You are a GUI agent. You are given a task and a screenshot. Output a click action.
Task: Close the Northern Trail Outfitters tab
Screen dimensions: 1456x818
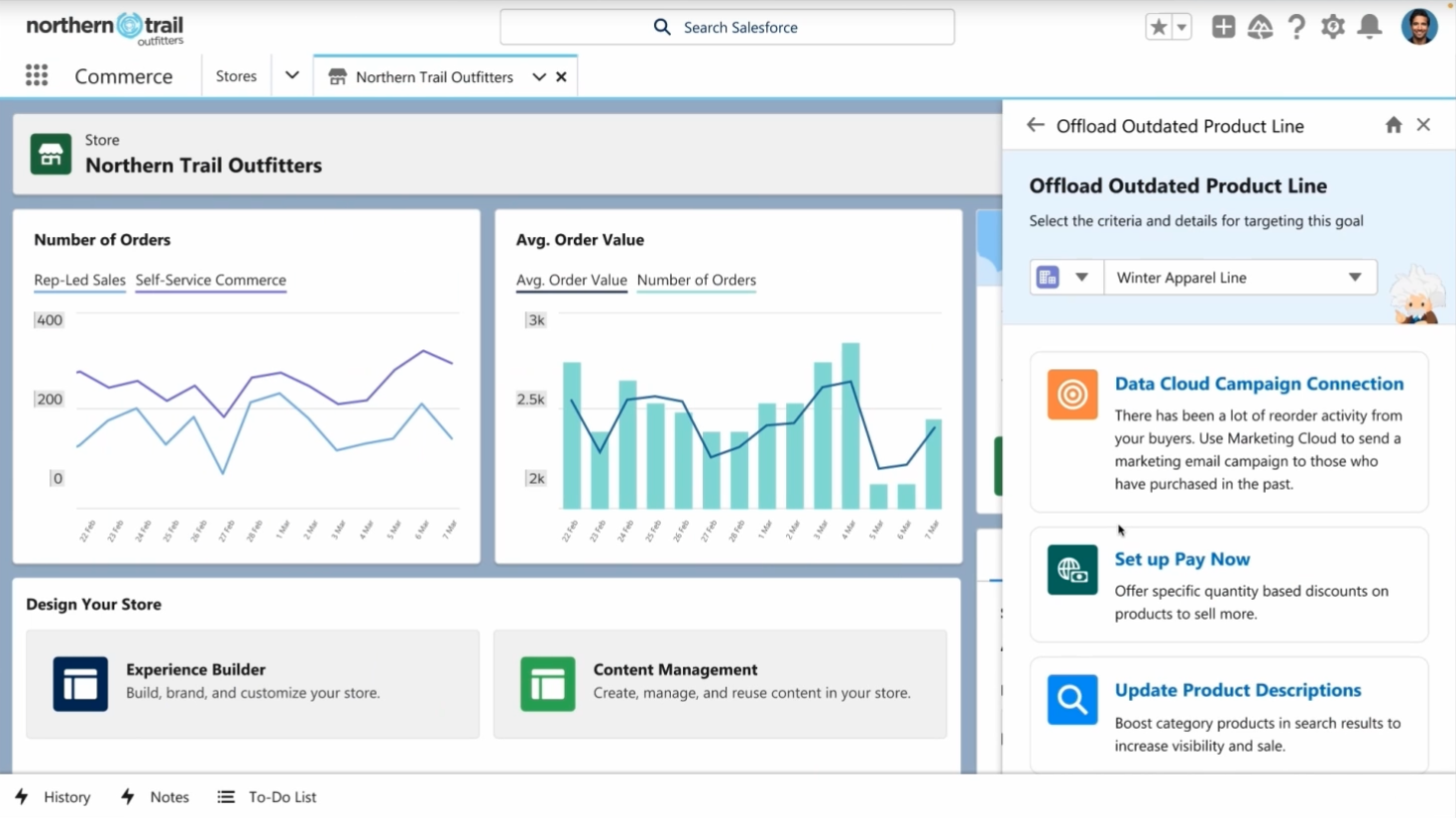pyautogui.click(x=561, y=76)
